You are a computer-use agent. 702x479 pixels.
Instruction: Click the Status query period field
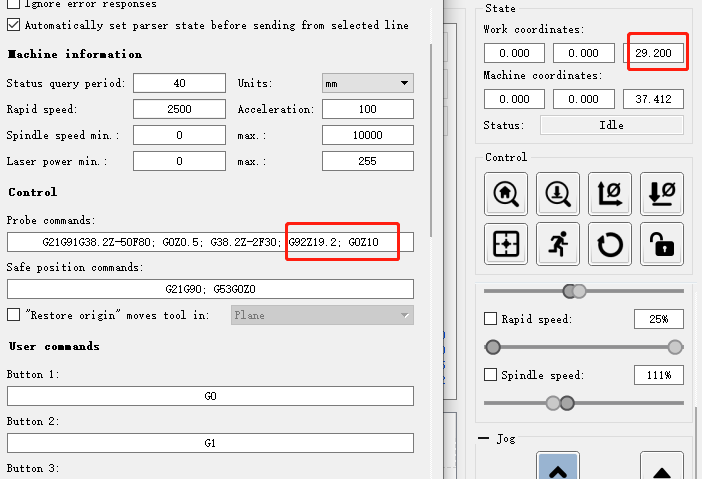click(179, 83)
